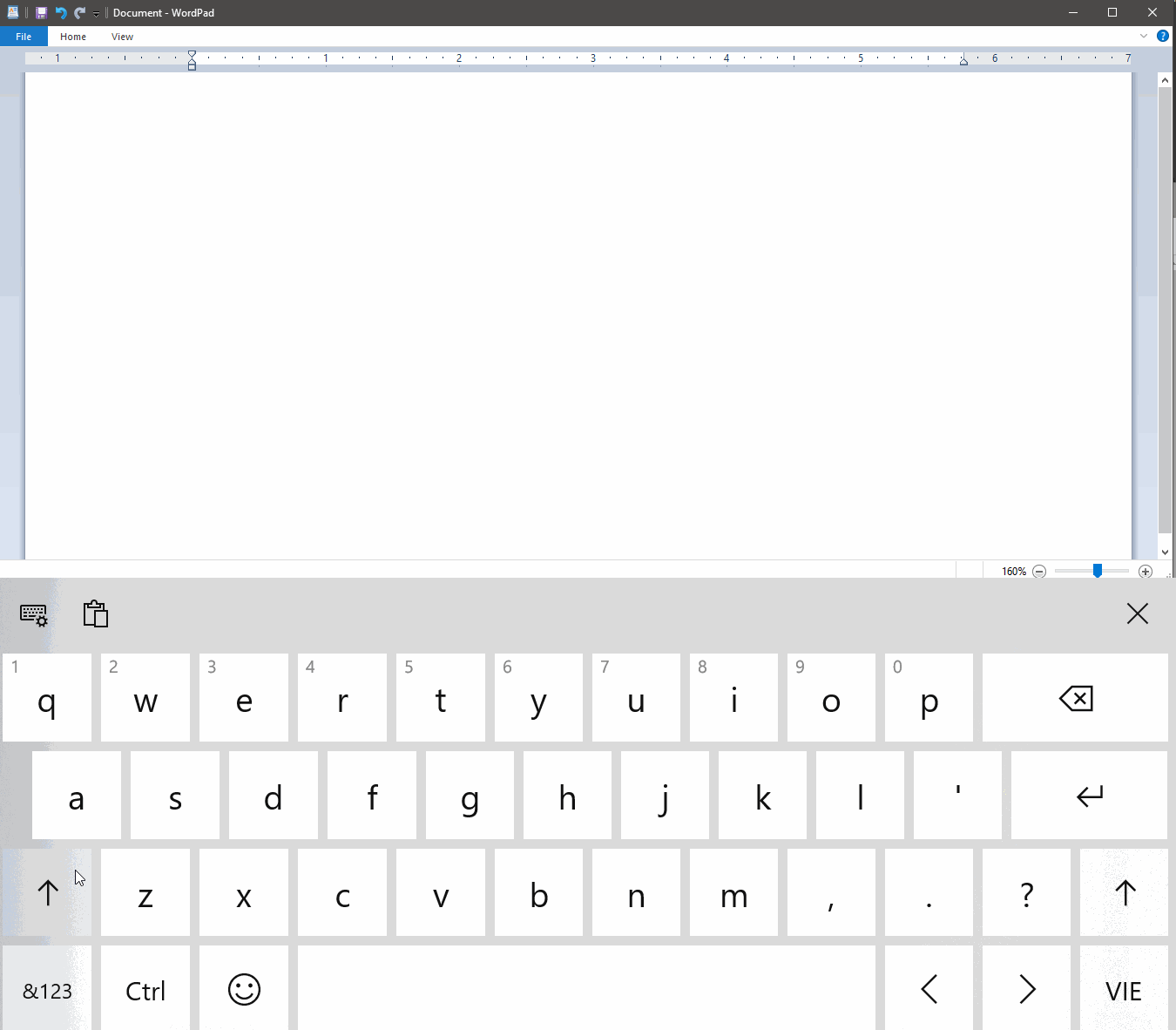Switch to the View tab
This screenshot has width=1176, height=1030.
coord(122,37)
